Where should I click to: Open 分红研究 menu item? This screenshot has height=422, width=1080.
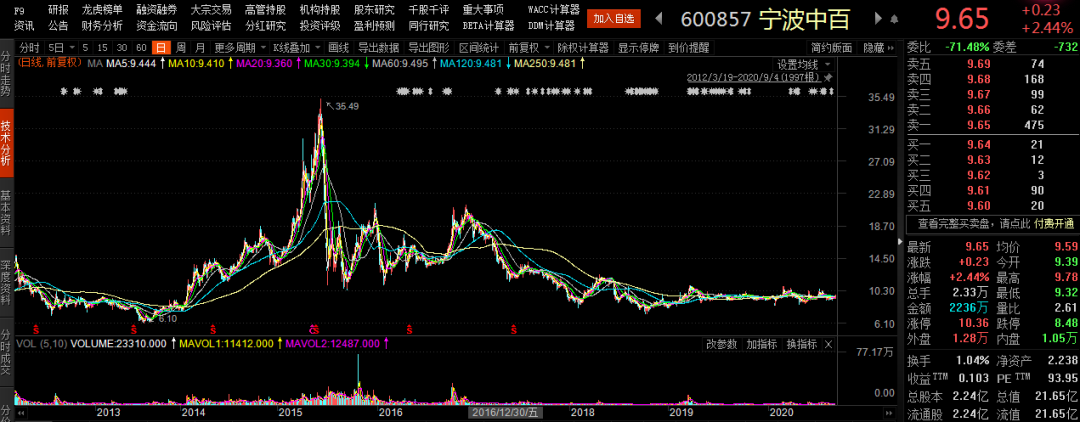[x=265, y=26]
